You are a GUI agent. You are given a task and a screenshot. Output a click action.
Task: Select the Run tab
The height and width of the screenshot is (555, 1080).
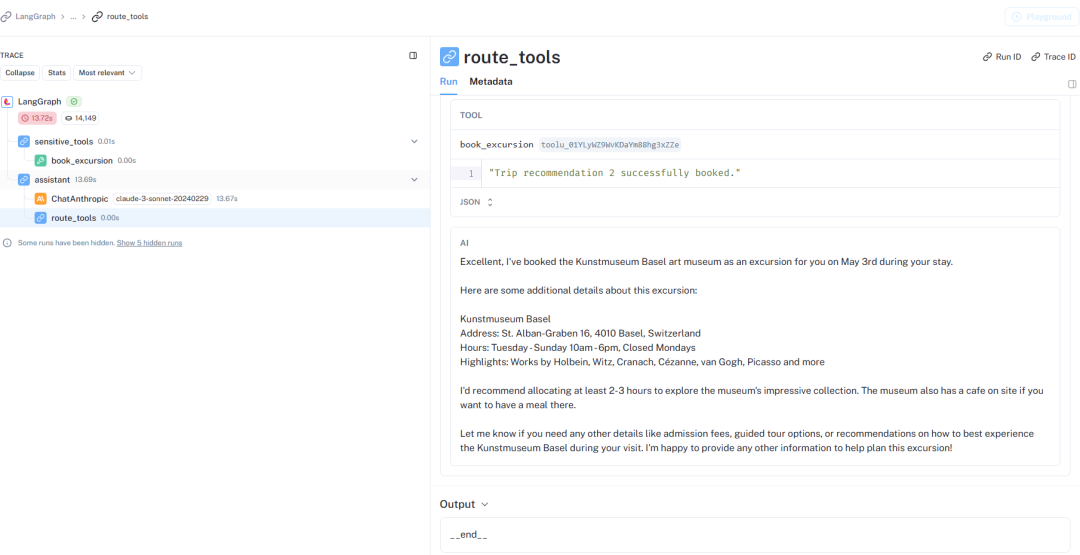click(x=448, y=82)
